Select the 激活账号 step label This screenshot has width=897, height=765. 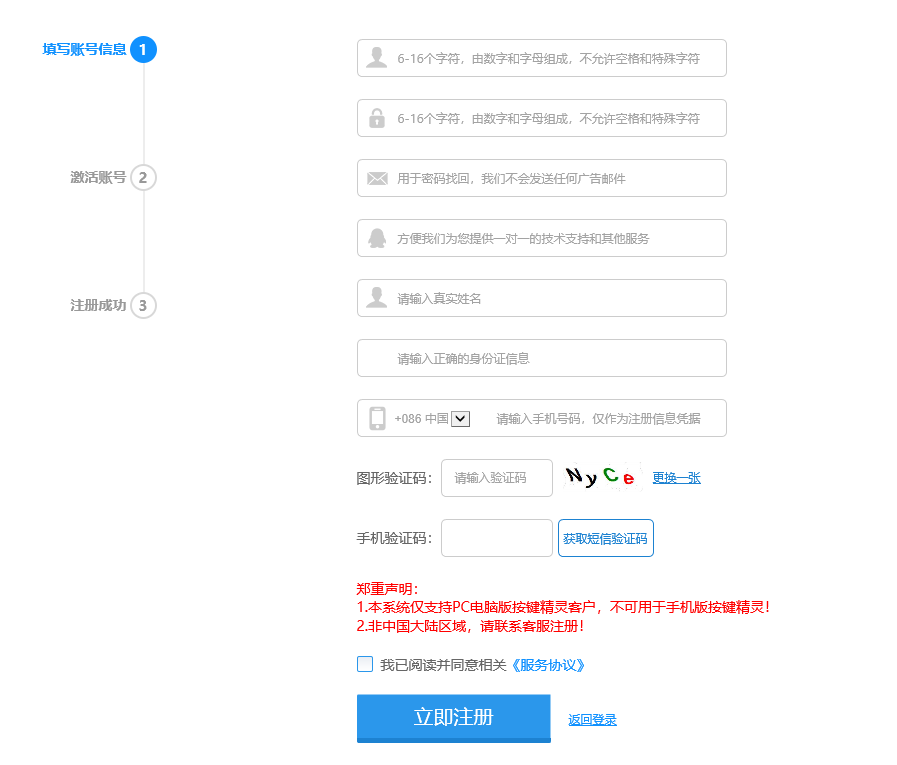98,178
